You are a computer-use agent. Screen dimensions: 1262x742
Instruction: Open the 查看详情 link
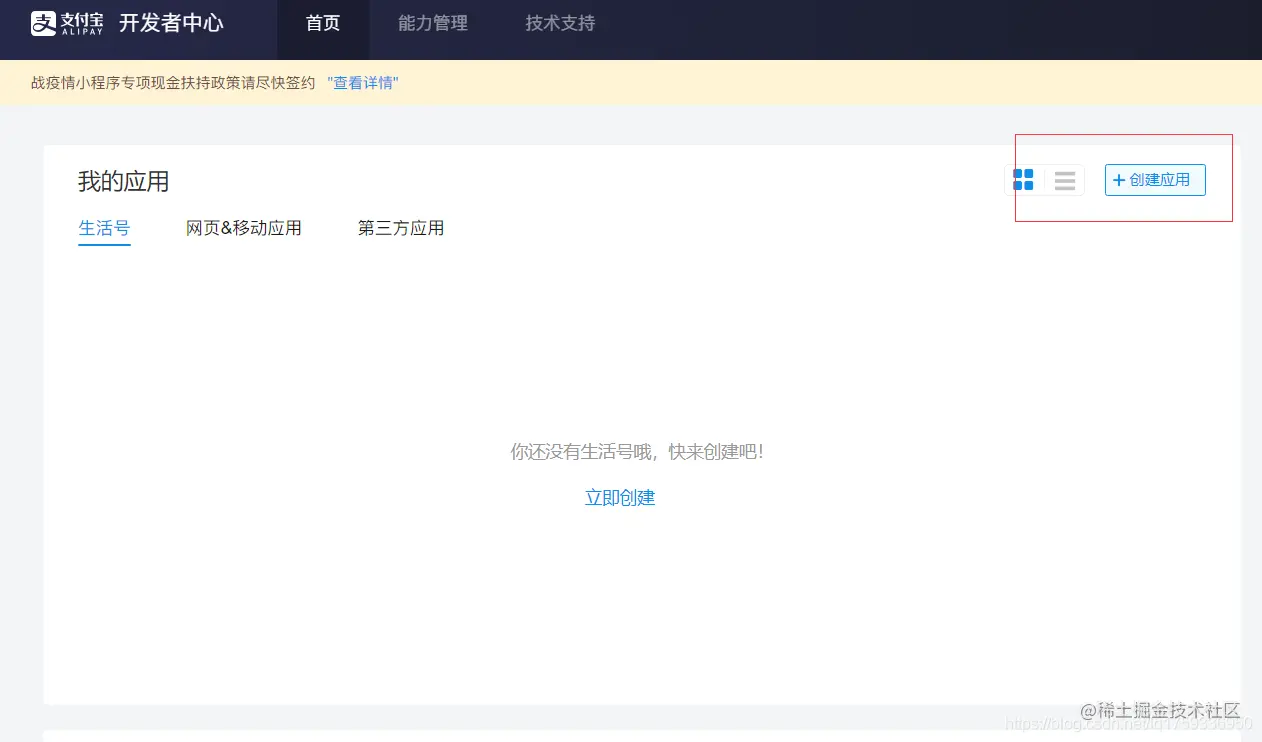tap(363, 83)
